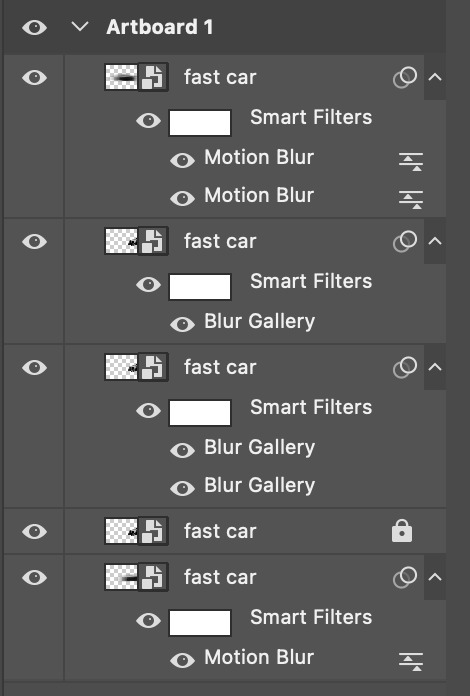This screenshot has height=696, width=470.
Task: Click smart filter indicator on bottom fast car layer
Action: point(405,577)
